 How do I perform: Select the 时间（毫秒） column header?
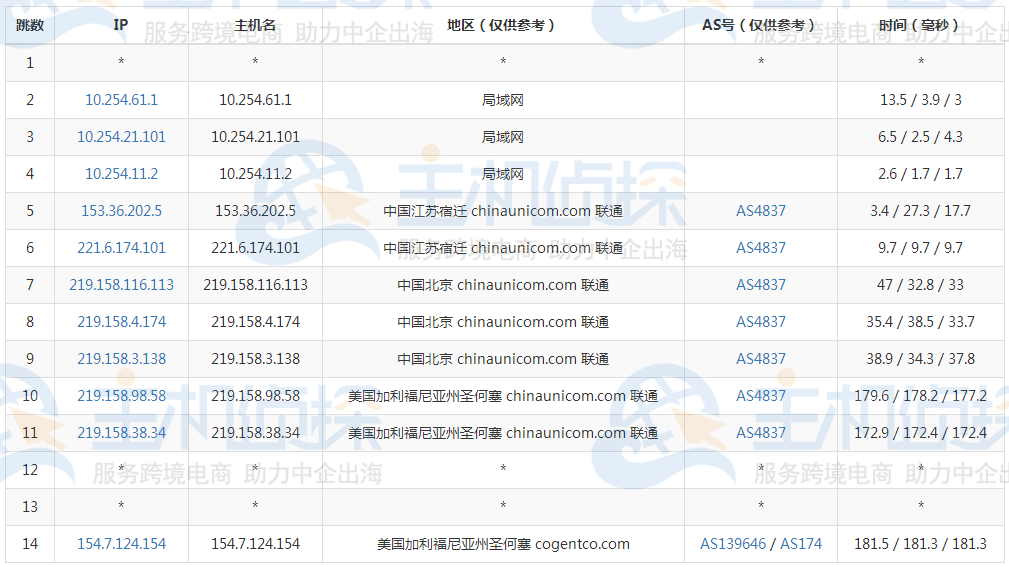pos(921,26)
